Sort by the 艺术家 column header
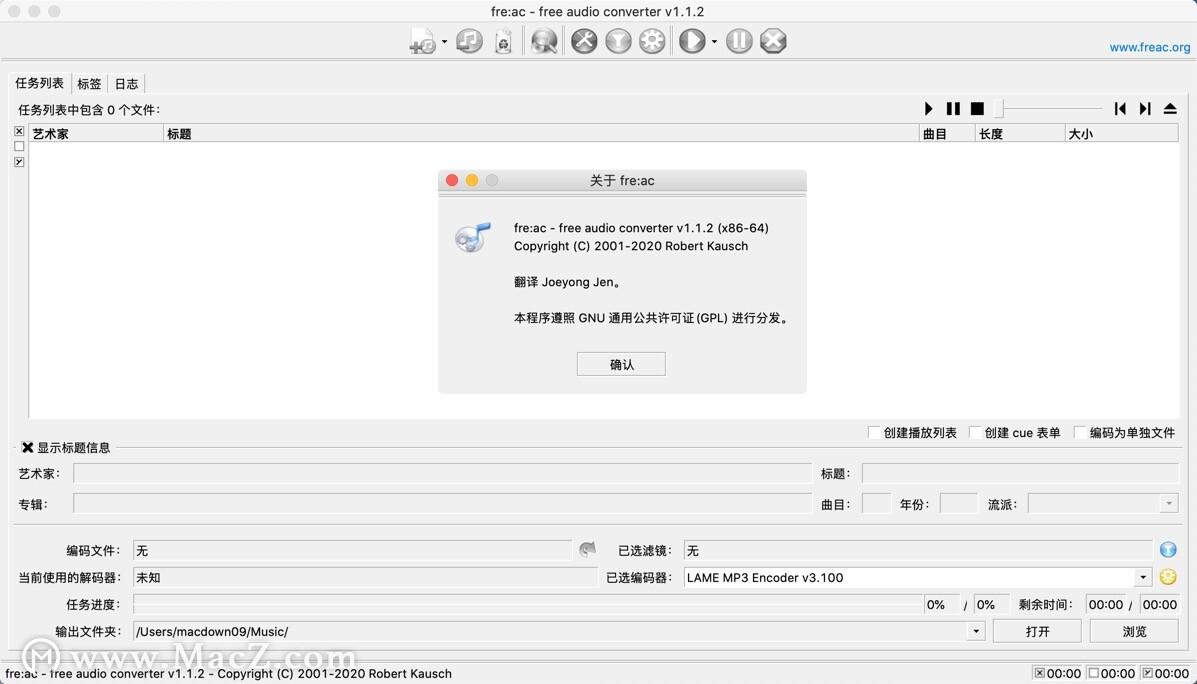 96,134
